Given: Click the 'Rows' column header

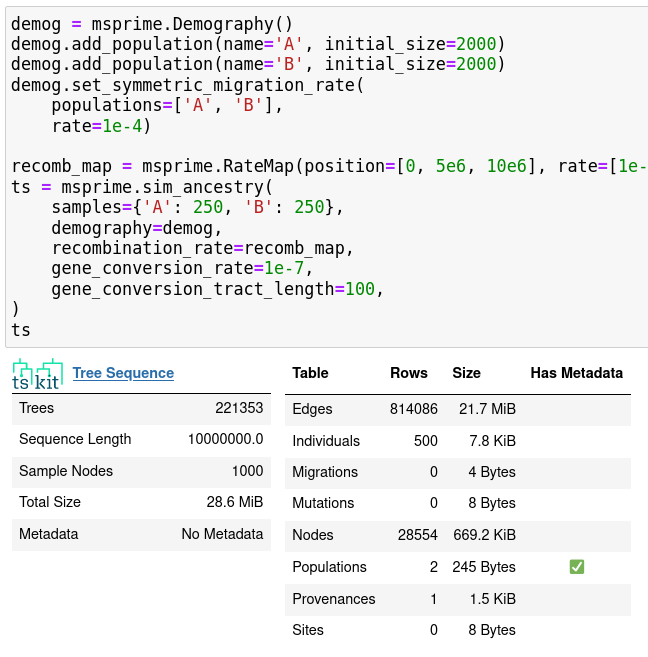Looking at the screenshot, I should pos(408,373).
